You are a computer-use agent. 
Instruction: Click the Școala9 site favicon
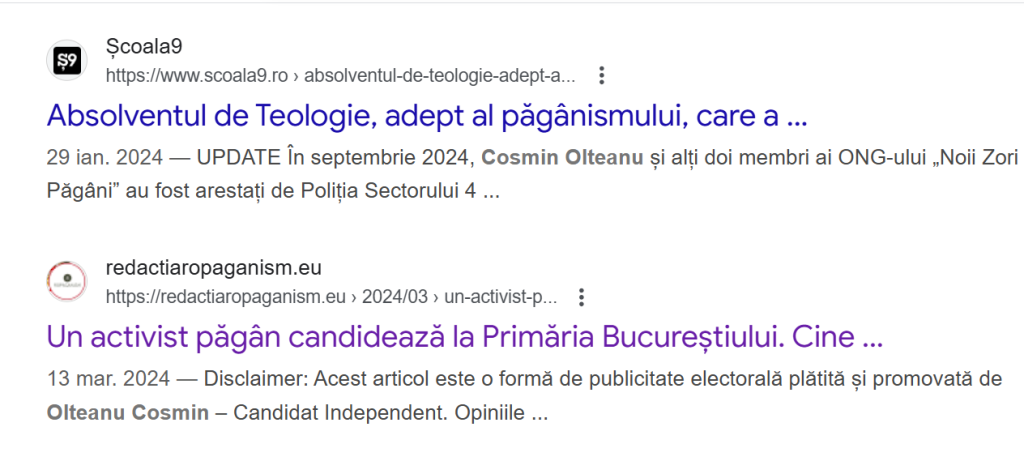tap(67, 60)
